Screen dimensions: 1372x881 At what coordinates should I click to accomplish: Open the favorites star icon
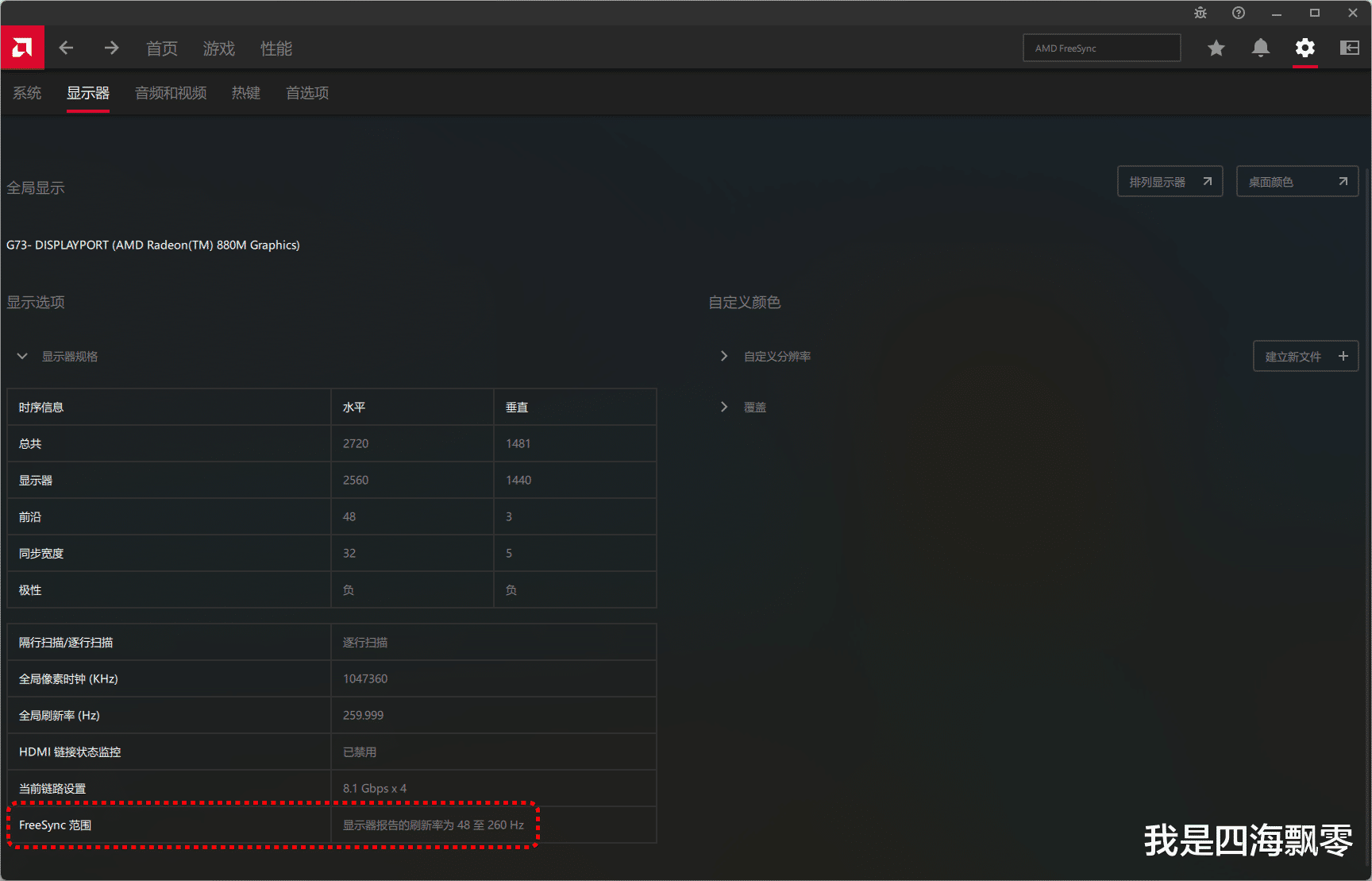(1216, 48)
